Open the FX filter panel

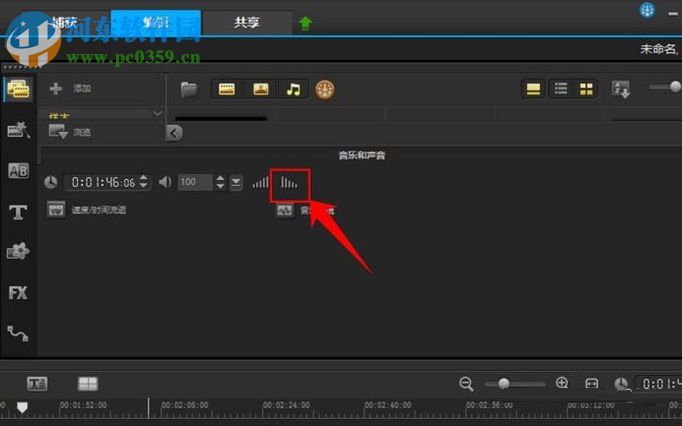(x=18, y=292)
